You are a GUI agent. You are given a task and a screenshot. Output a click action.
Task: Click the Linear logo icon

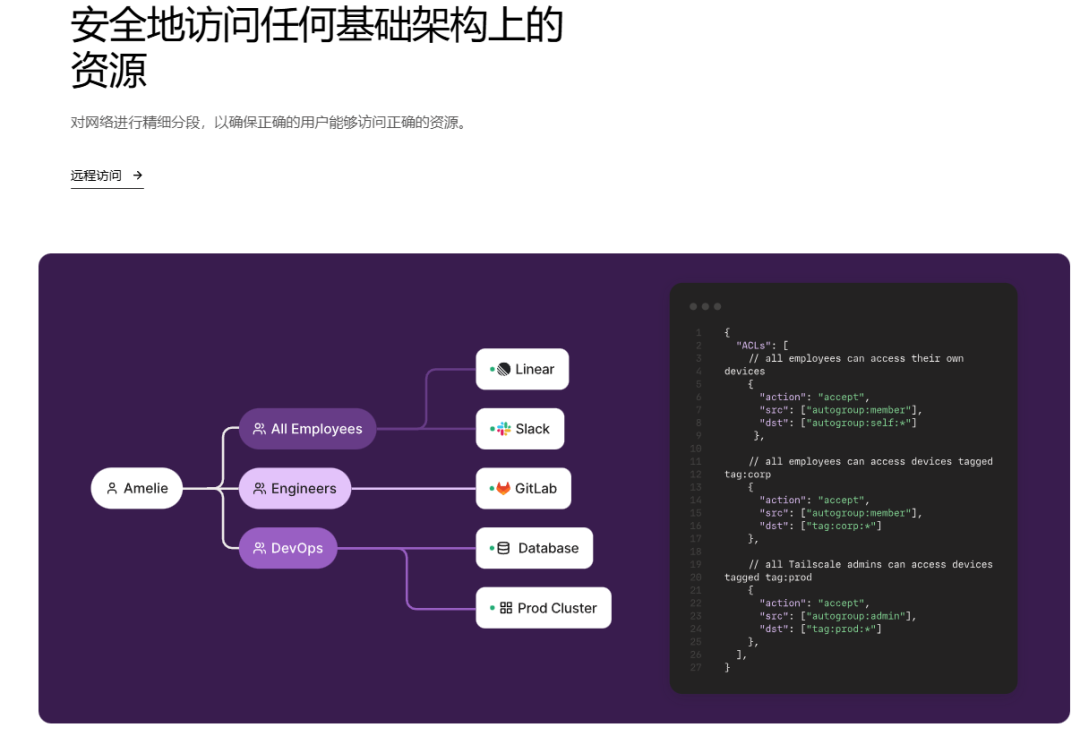click(503, 369)
